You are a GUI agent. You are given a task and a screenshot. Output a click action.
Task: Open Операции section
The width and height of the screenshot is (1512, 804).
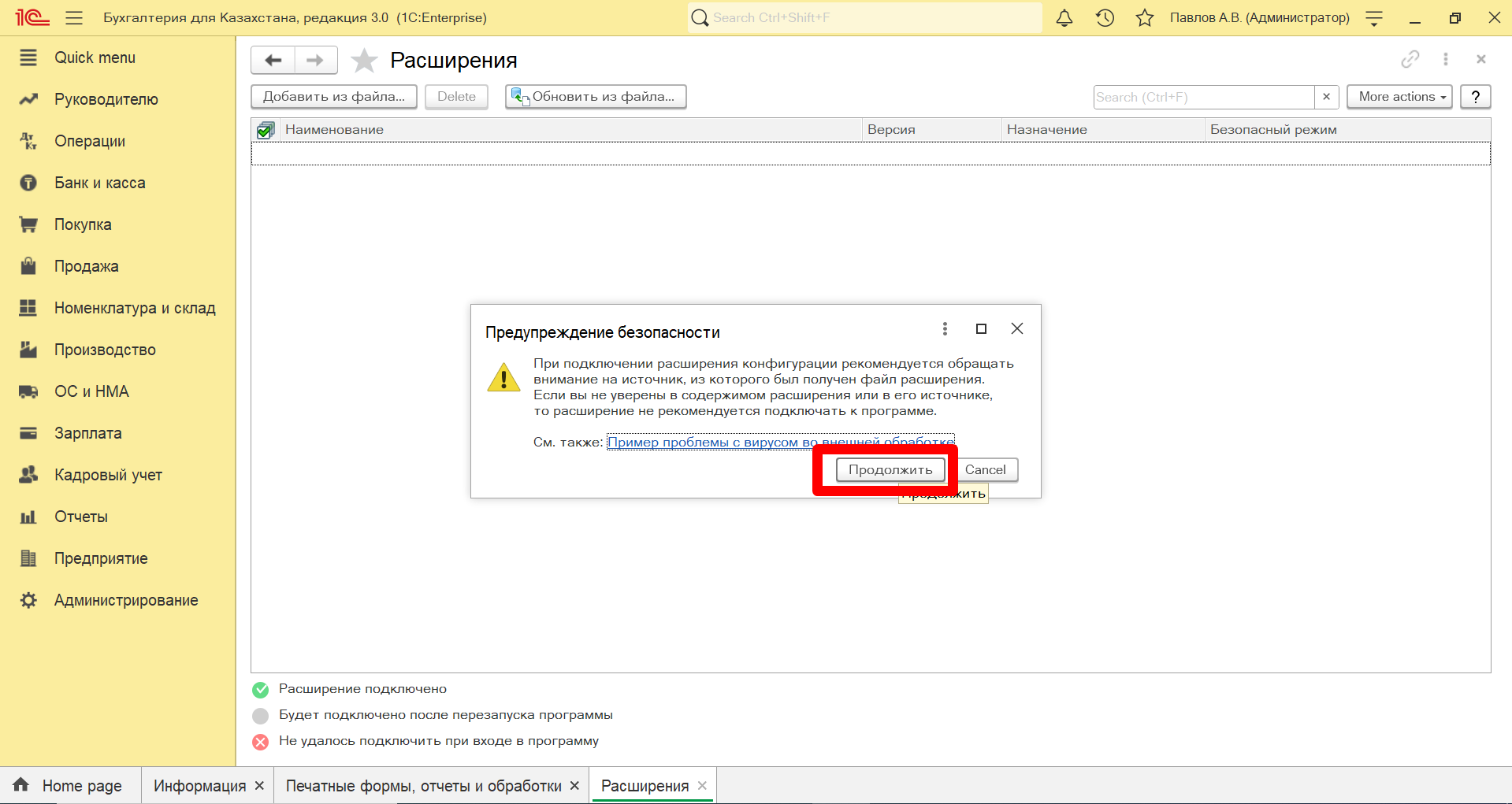[90, 141]
